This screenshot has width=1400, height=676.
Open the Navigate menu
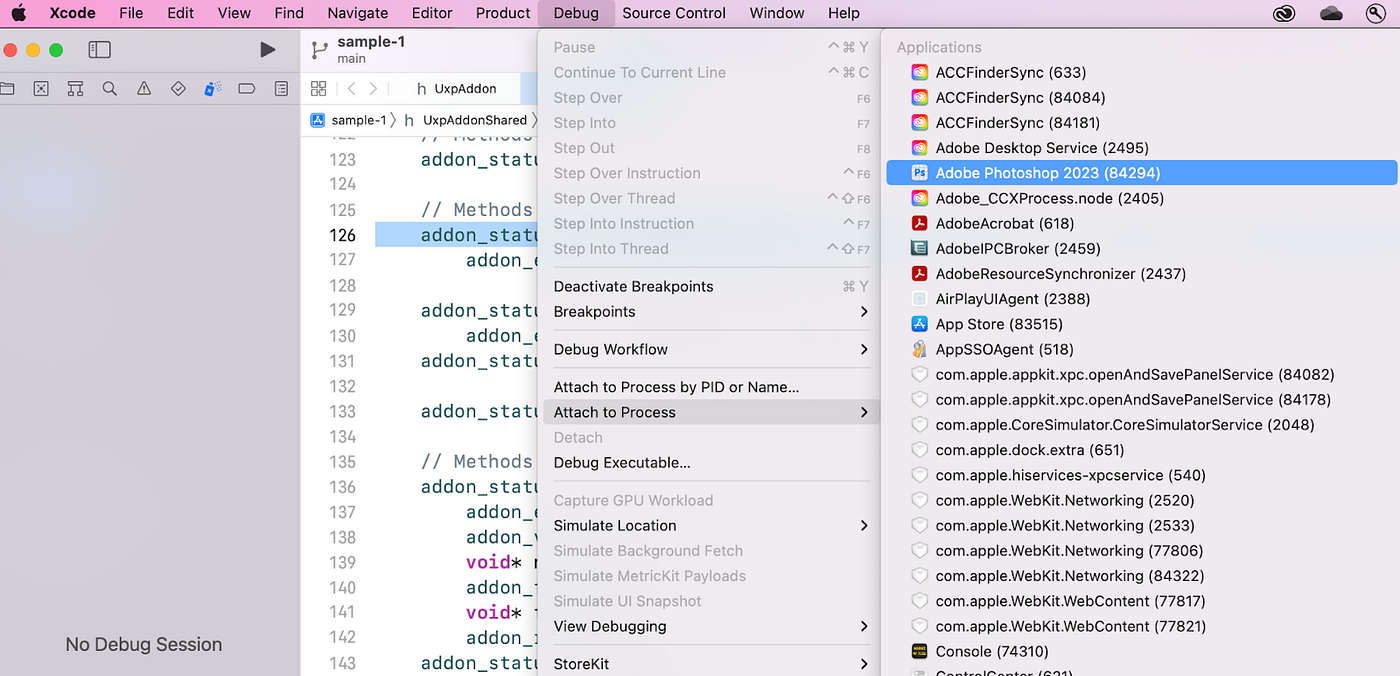(358, 13)
